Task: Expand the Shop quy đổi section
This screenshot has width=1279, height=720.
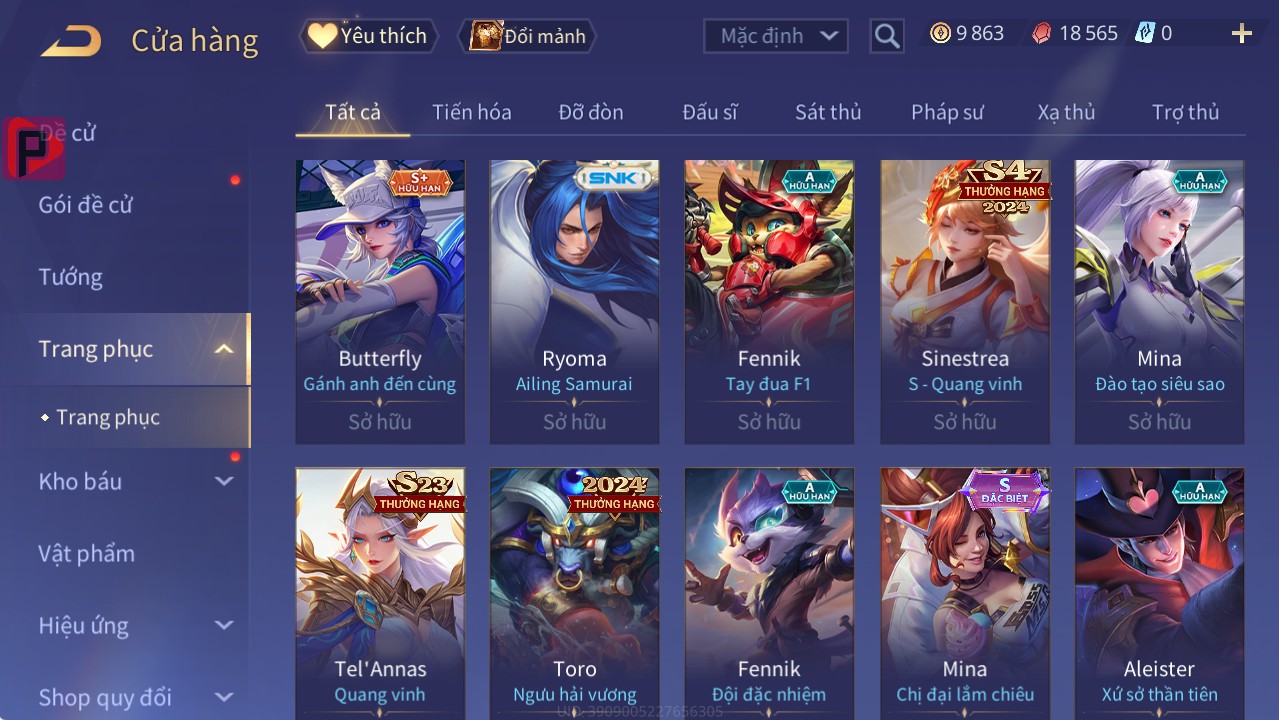Action: coord(224,697)
